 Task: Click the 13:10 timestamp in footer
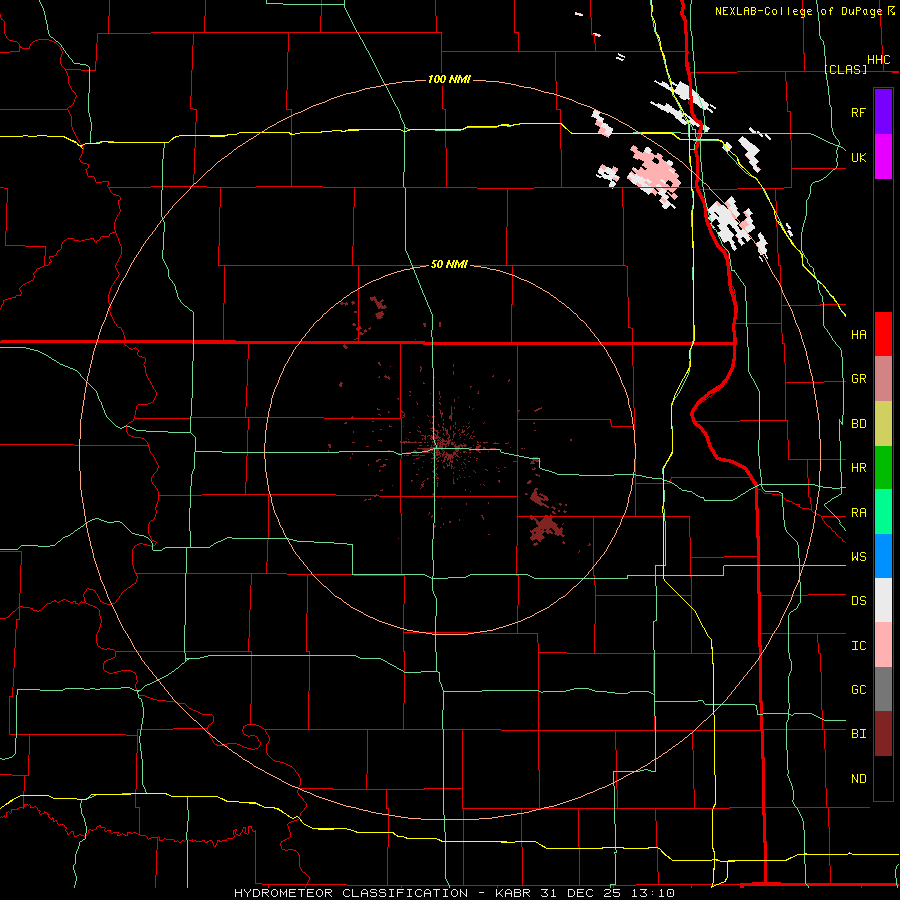pyautogui.click(x=654, y=893)
